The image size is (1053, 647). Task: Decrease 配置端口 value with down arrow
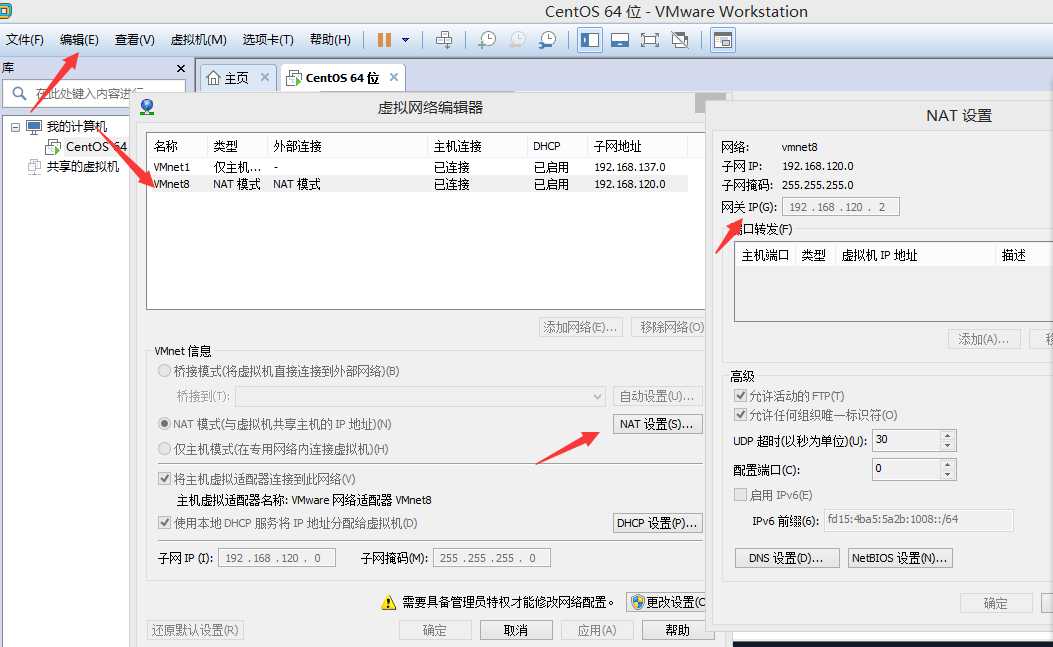coord(948,474)
